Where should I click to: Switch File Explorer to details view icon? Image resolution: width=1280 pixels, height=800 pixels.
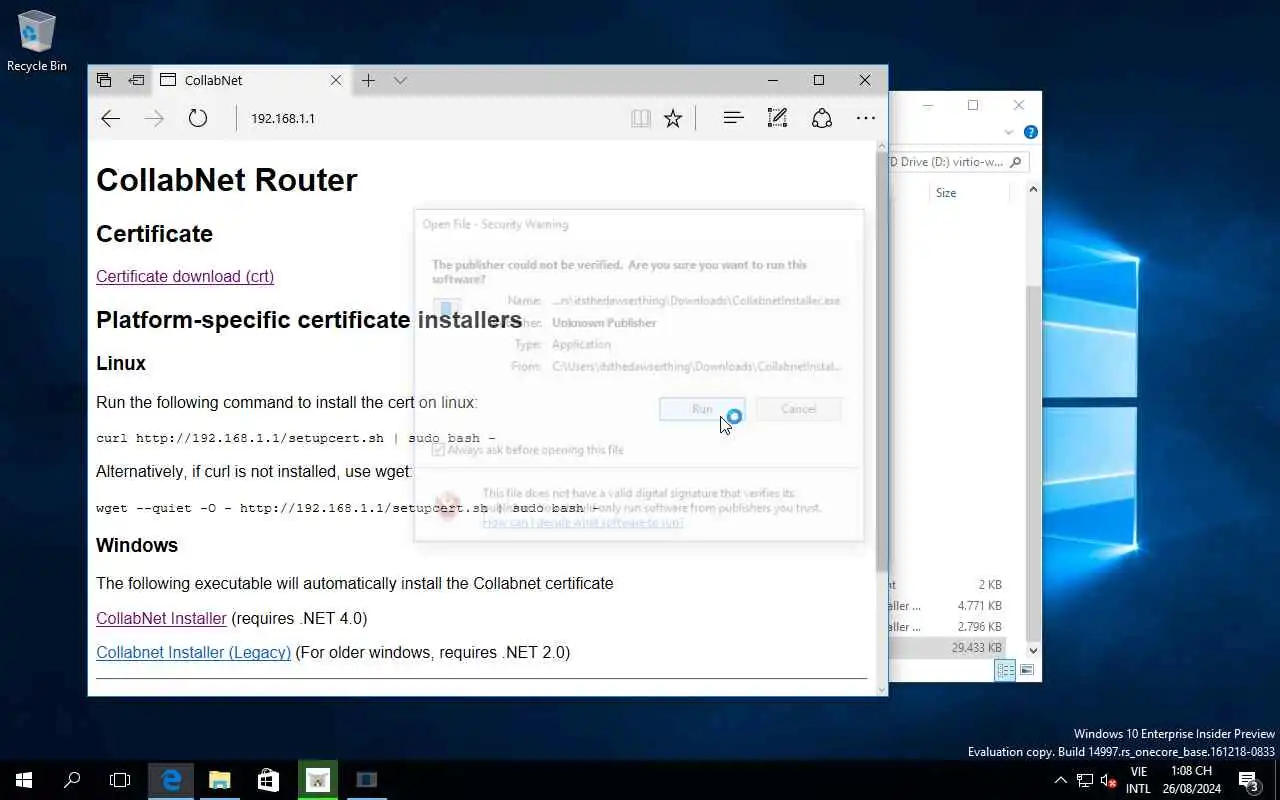click(x=1005, y=670)
